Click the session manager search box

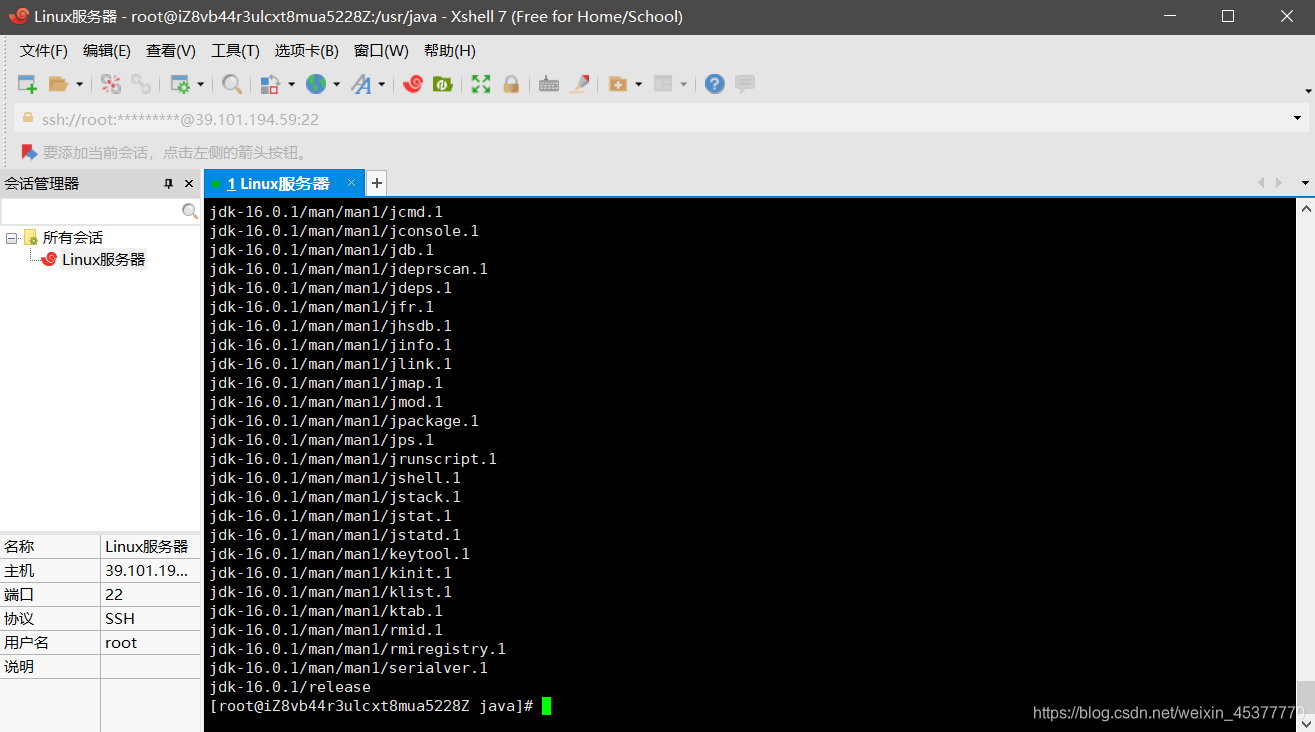click(x=91, y=212)
